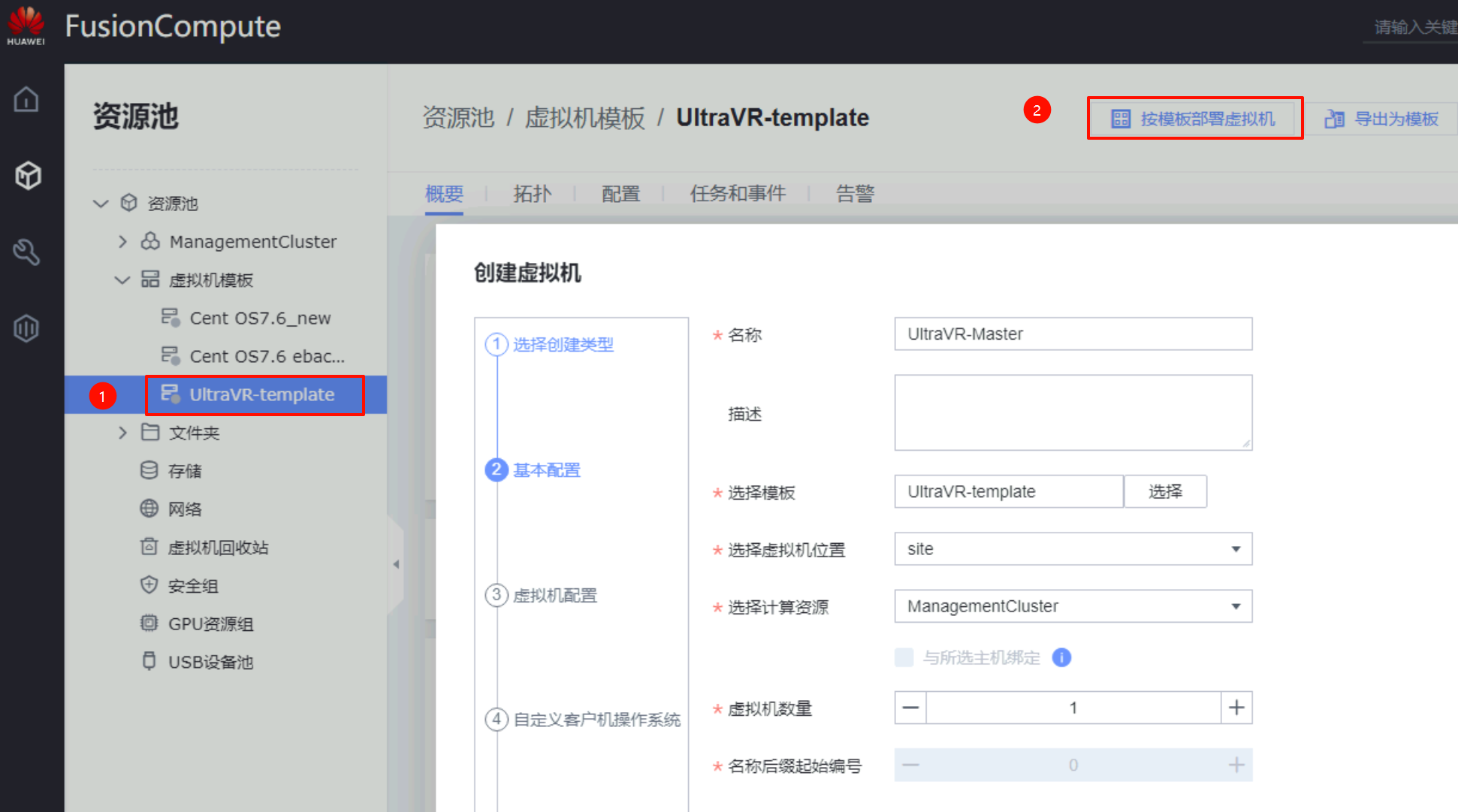Click the wrench tools sidebar icon
Image resolution: width=1458 pixels, height=812 pixels.
coord(27,252)
